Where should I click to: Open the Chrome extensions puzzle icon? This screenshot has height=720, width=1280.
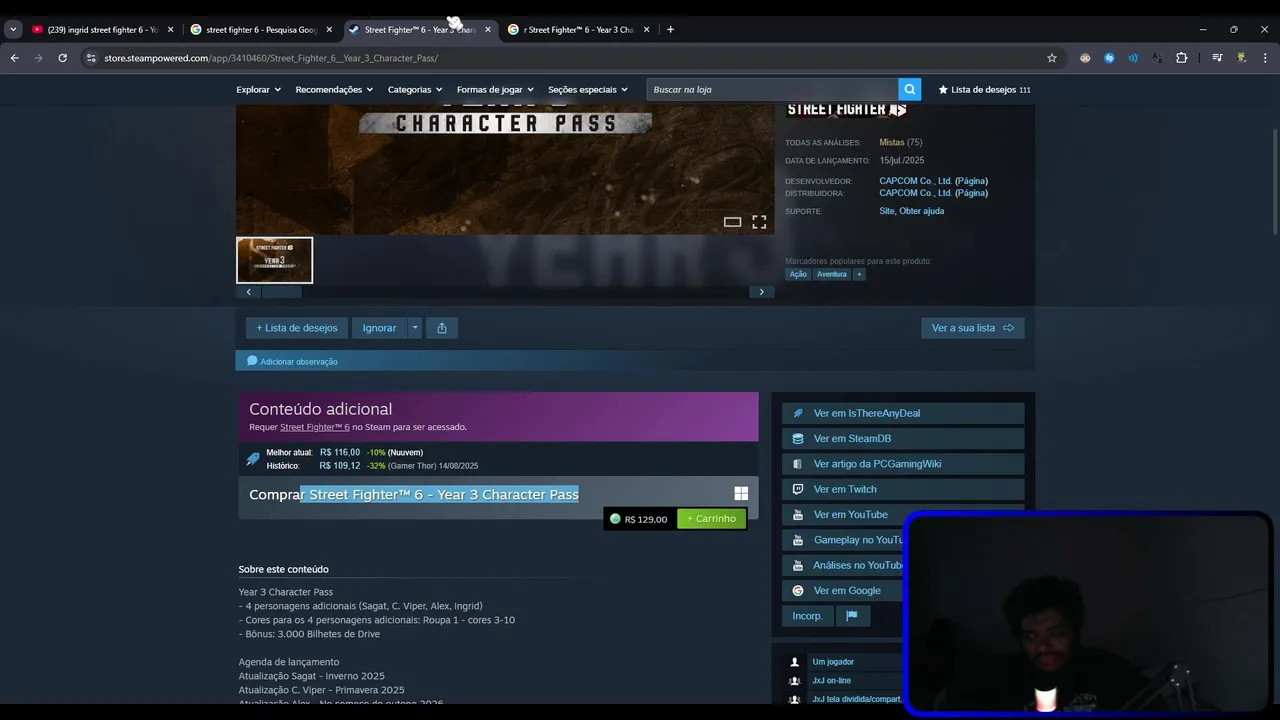coord(1181,58)
